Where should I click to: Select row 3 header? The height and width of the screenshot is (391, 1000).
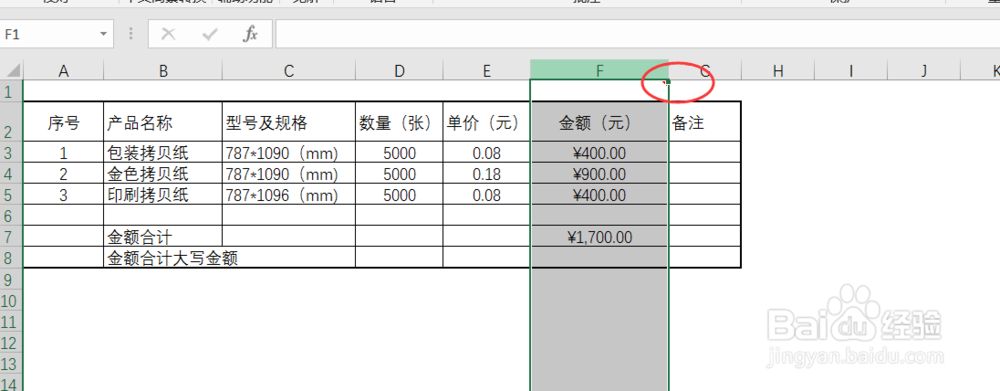(11, 152)
